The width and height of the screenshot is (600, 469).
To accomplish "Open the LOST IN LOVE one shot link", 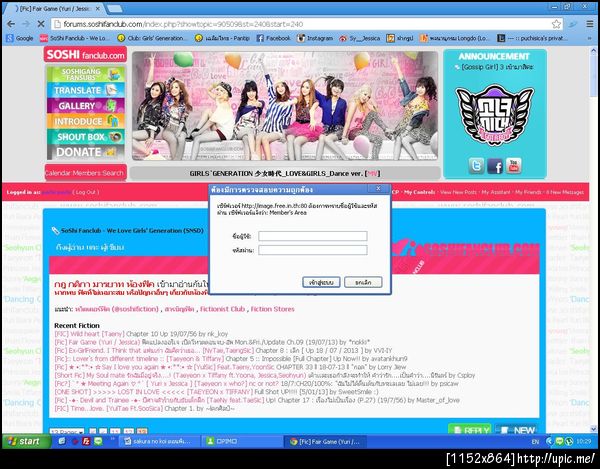I will (x=153, y=392).
